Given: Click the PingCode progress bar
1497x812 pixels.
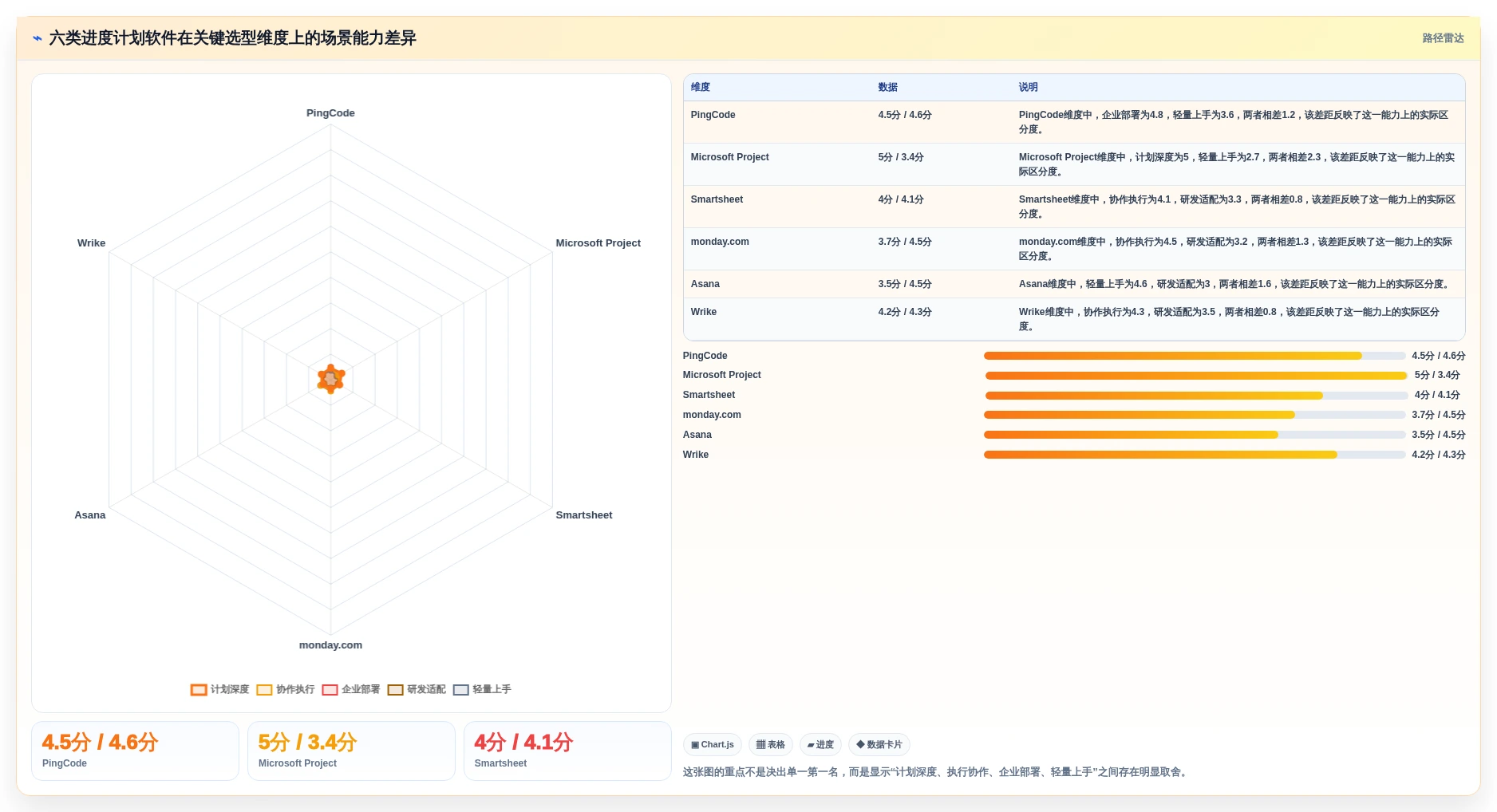Looking at the screenshot, I should [x=1195, y=356].
